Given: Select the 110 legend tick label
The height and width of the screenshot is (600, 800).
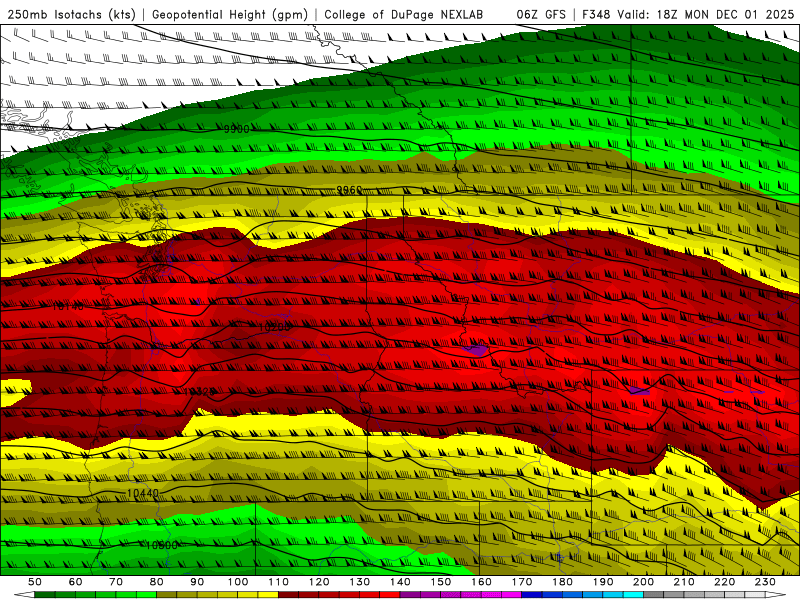Looking at the screenshot, I should tap(279, 582).
